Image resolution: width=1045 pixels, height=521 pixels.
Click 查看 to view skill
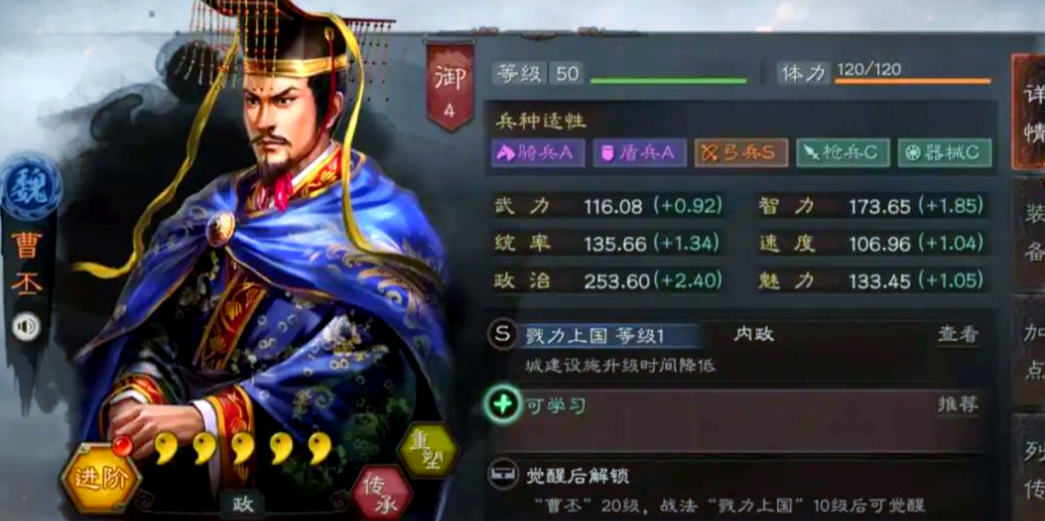tap(958, 334)
